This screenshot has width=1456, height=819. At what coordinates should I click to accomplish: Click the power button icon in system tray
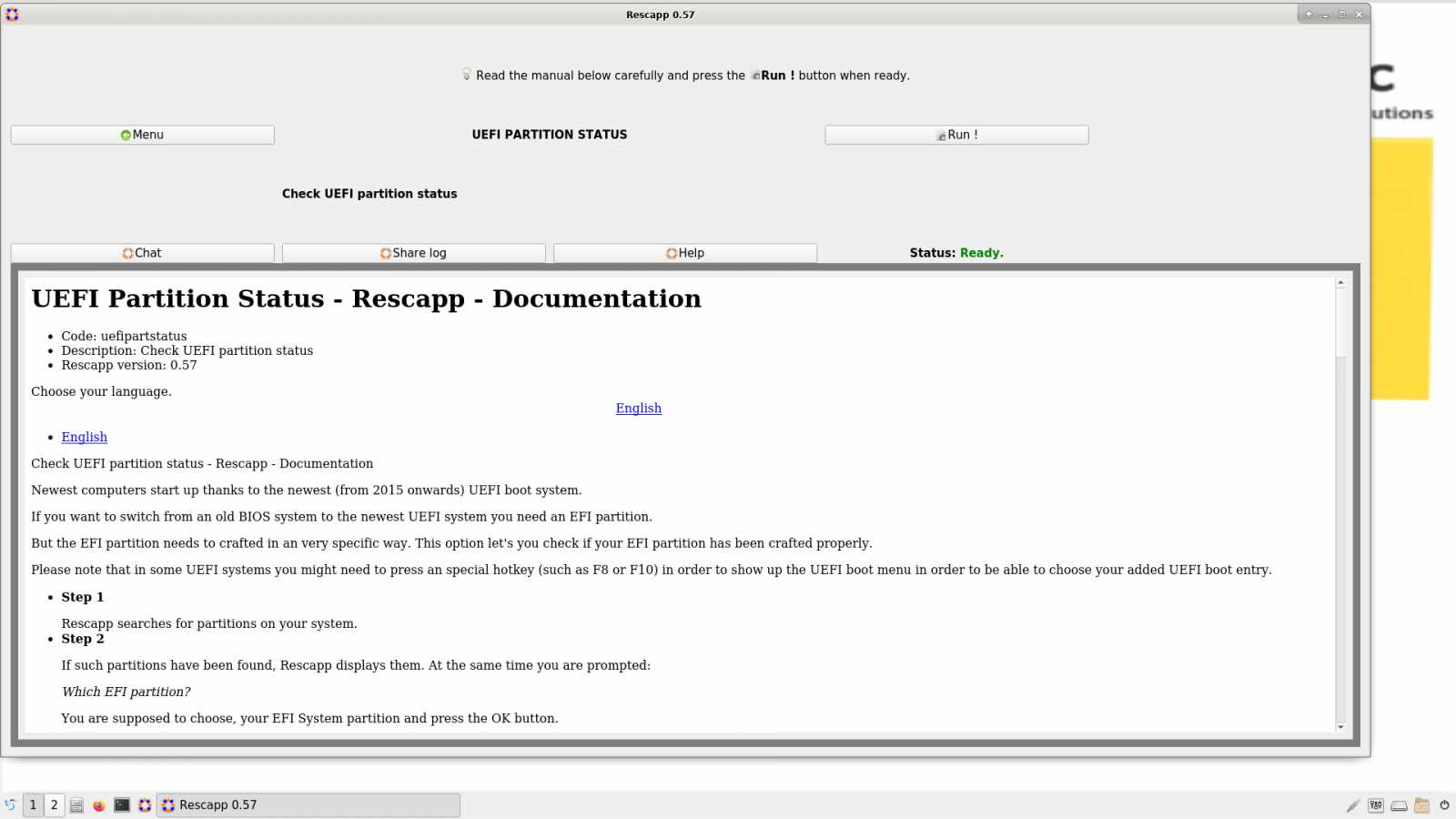[1444, 805]
